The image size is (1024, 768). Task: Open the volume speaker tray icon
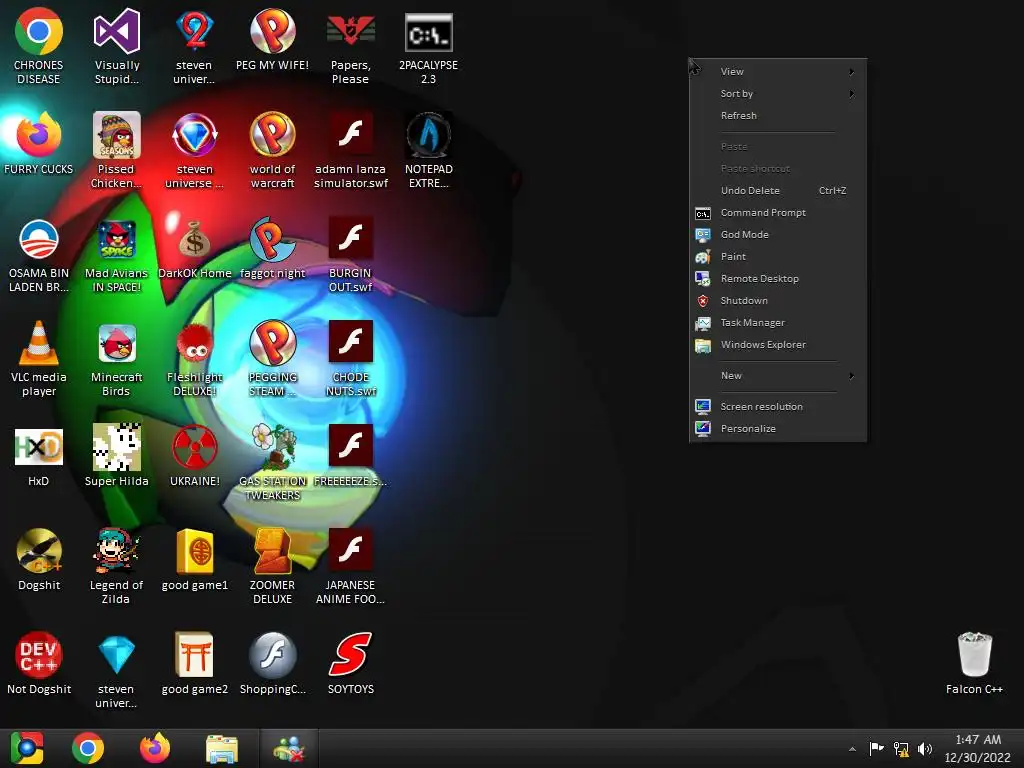[925, 749]
